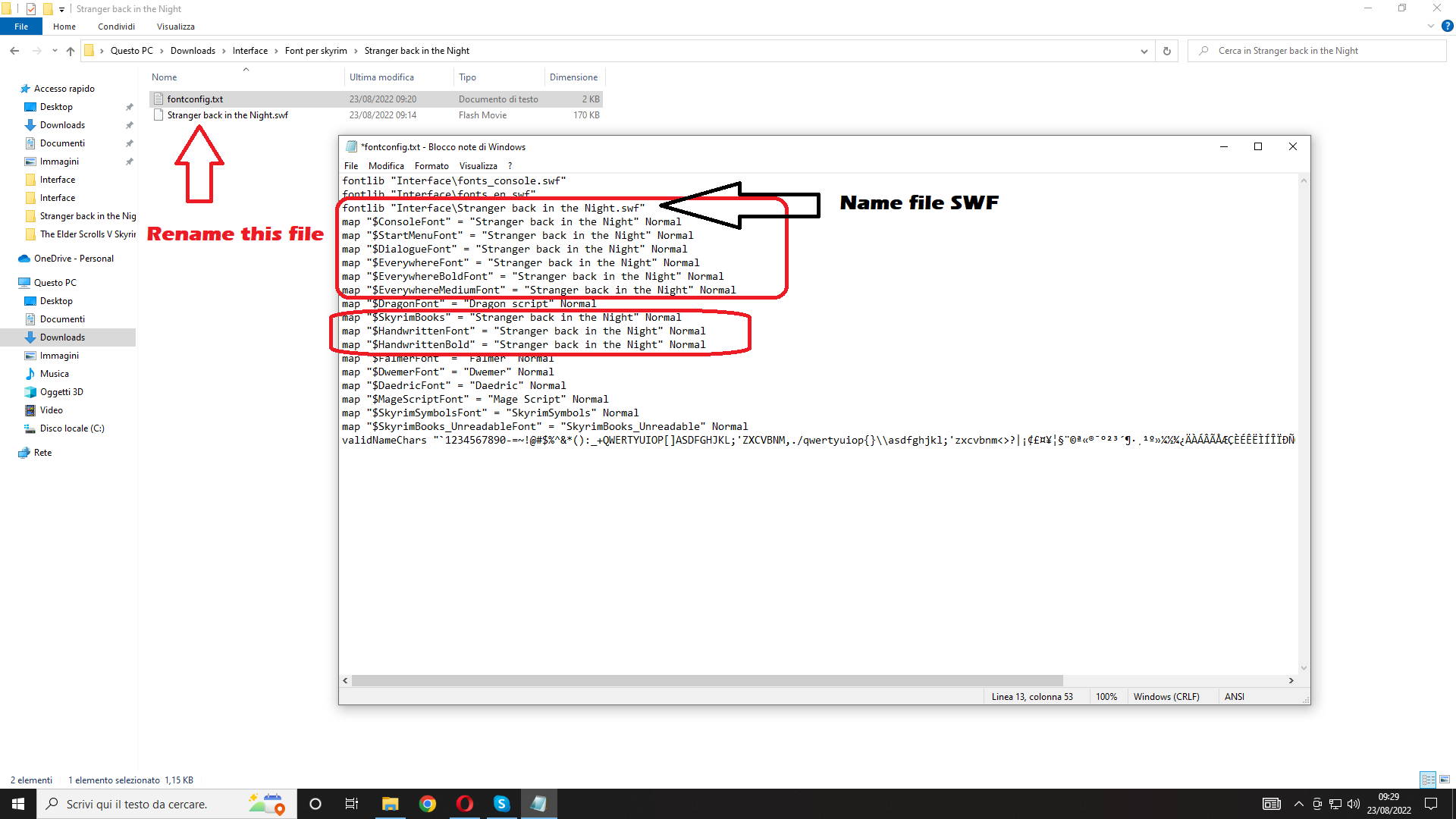
Task: Click Notepad vertical scrollbar down arrow
Action: (1304, 668)
